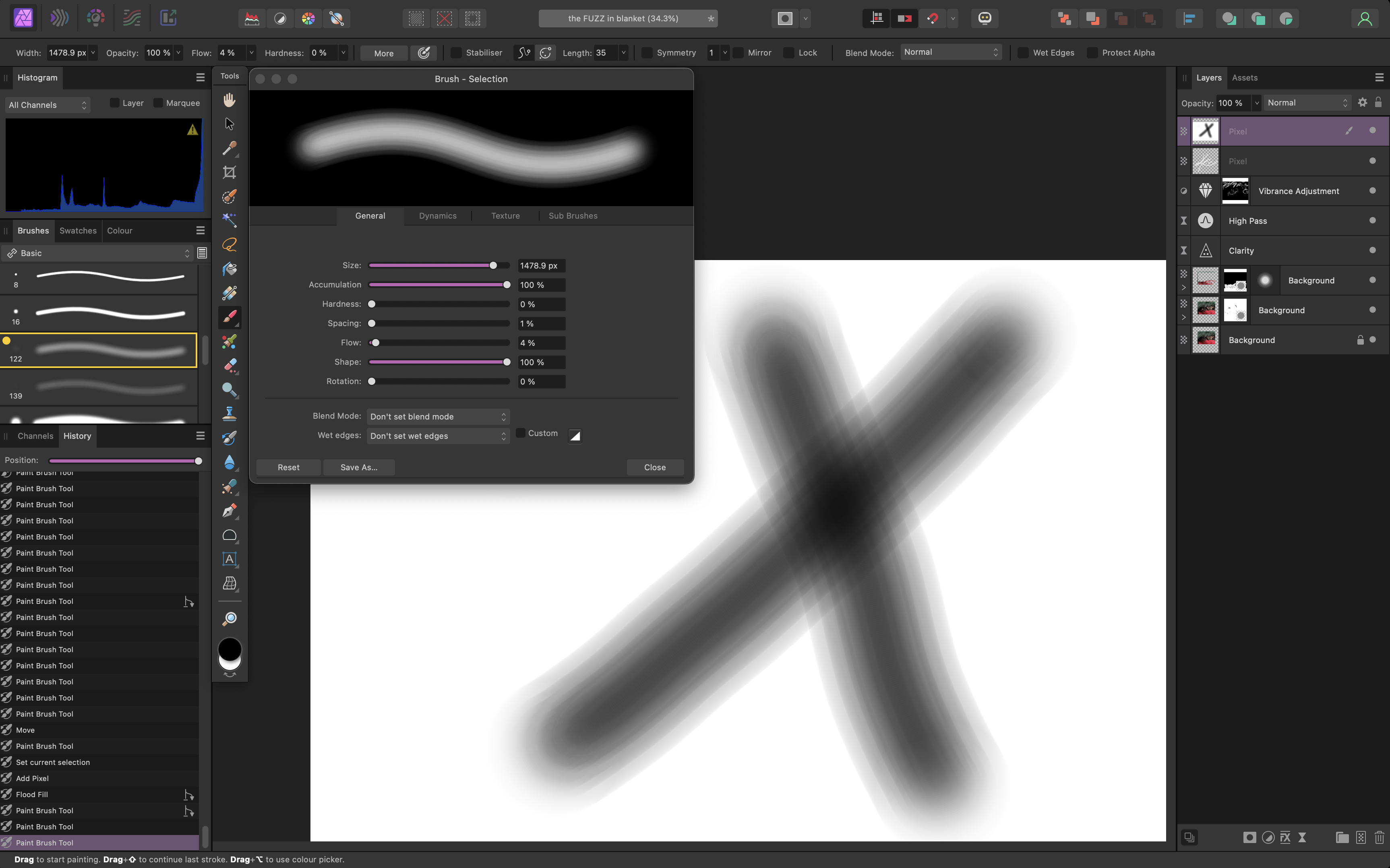Open the Basic brush category dropdown
Viewport: 1390px width, 868px height.
pos(97,253)
